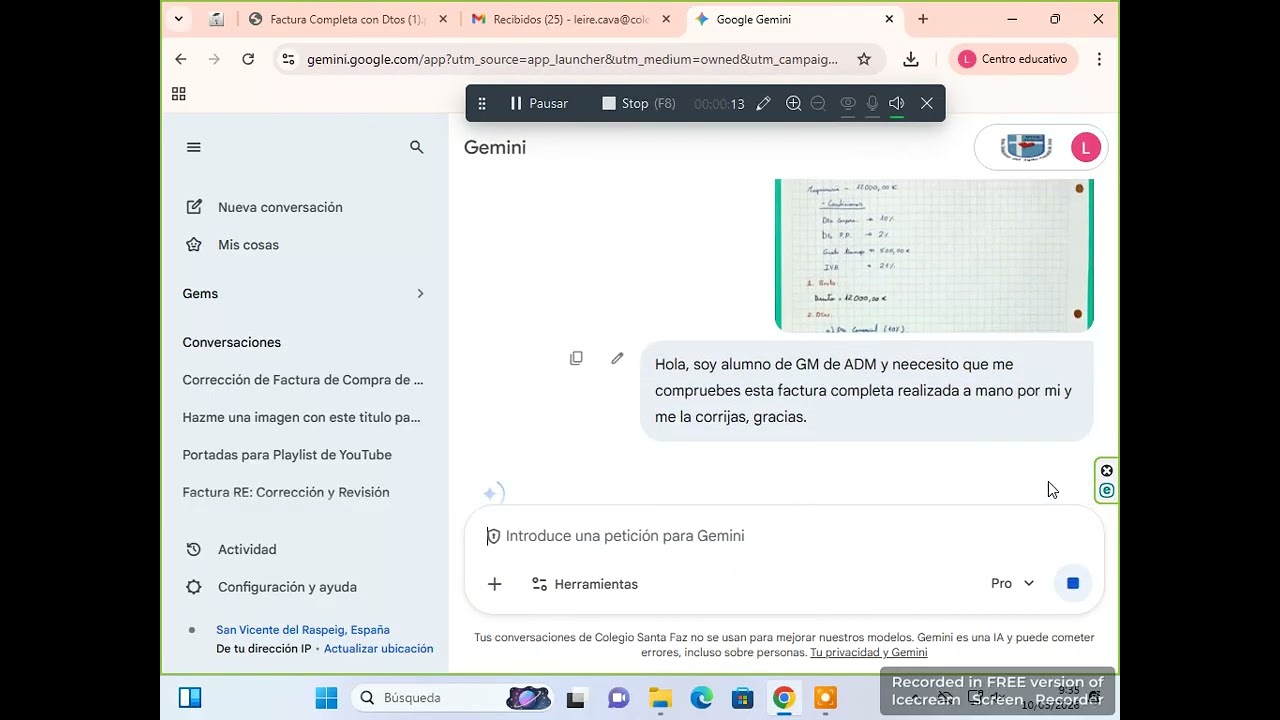
Task: Add a file with the plus button
Action: [x=495, y=584]
